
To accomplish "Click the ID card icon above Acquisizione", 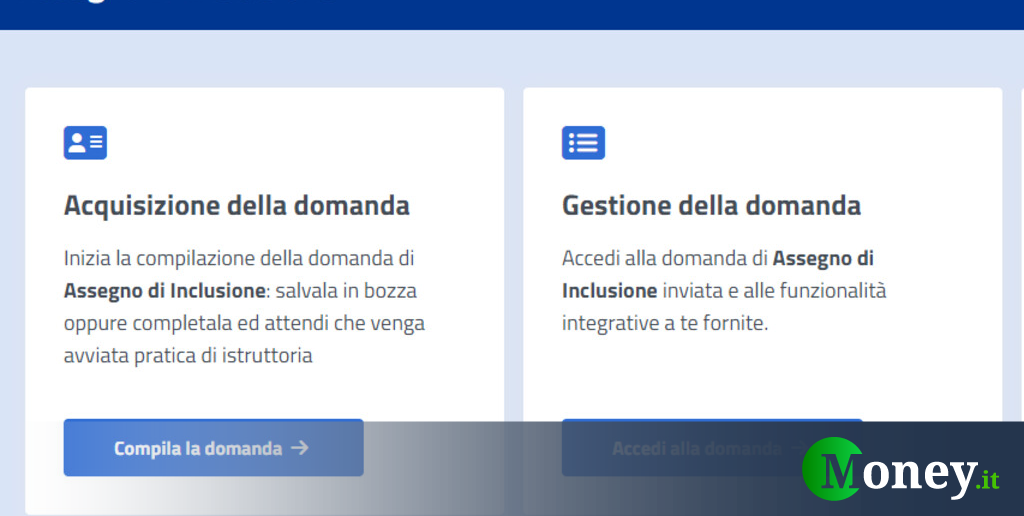I will 85,142.
